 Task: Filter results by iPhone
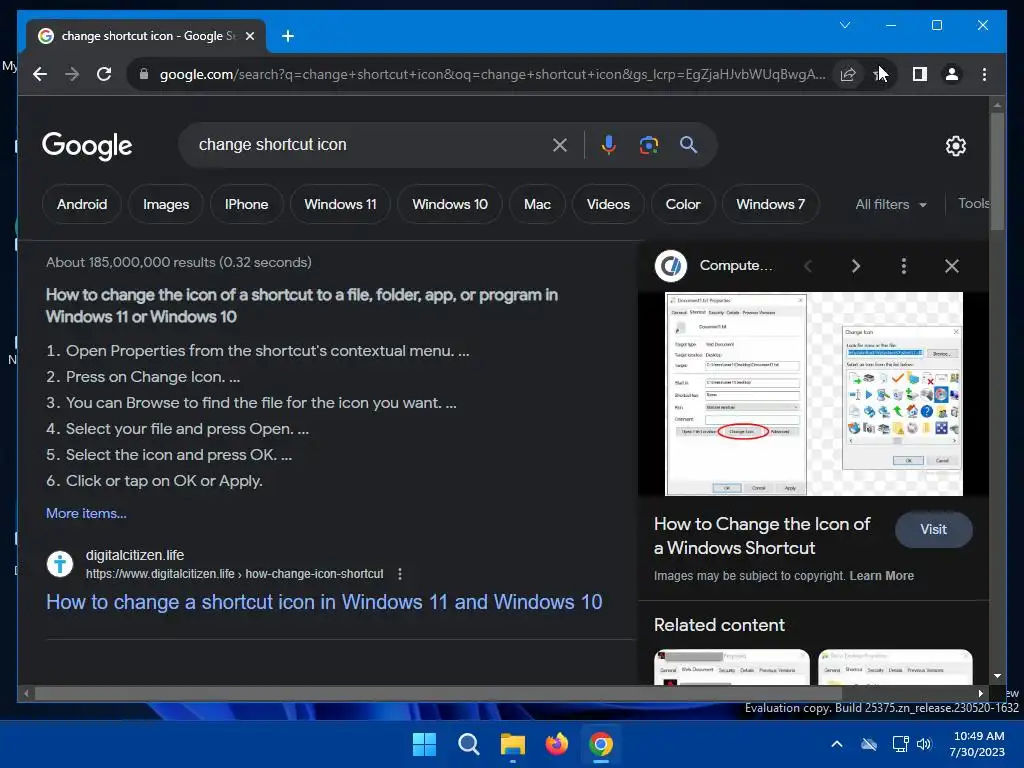tap(246, 204)
